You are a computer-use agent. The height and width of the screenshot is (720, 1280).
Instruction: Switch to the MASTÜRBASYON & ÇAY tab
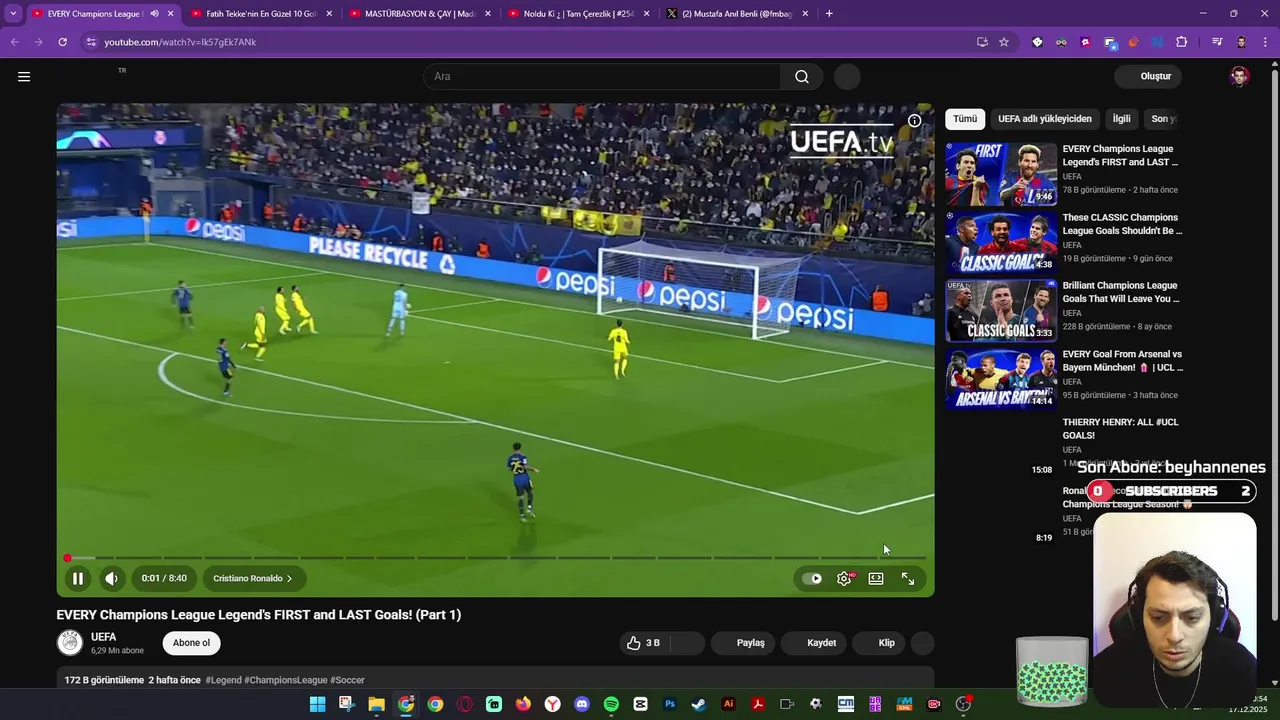click(x=417, y=14)
